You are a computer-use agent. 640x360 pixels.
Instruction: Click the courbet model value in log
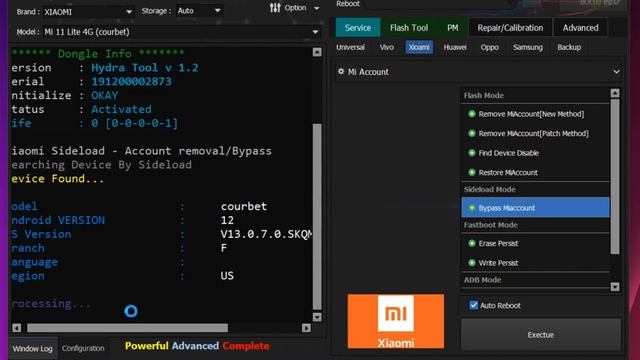pos(244,207)
